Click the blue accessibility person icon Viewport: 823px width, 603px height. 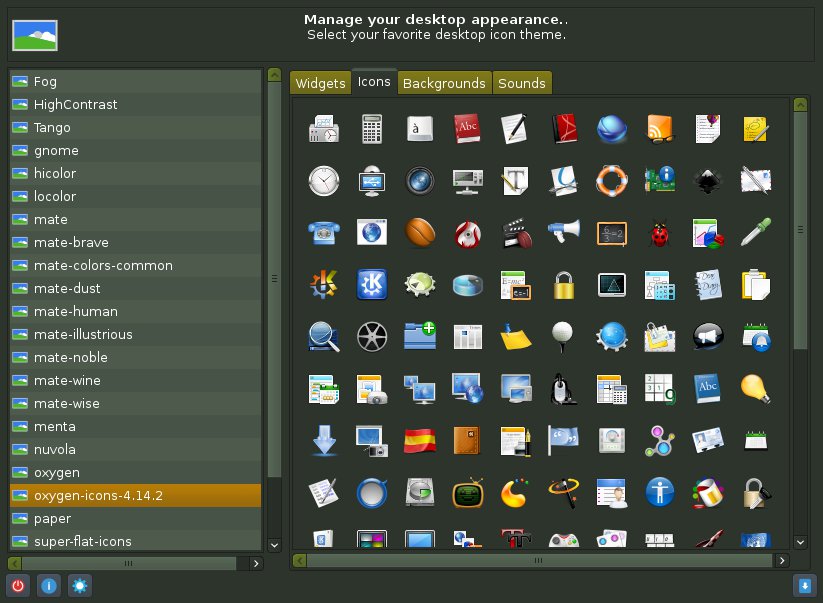[x=660, y=491]
